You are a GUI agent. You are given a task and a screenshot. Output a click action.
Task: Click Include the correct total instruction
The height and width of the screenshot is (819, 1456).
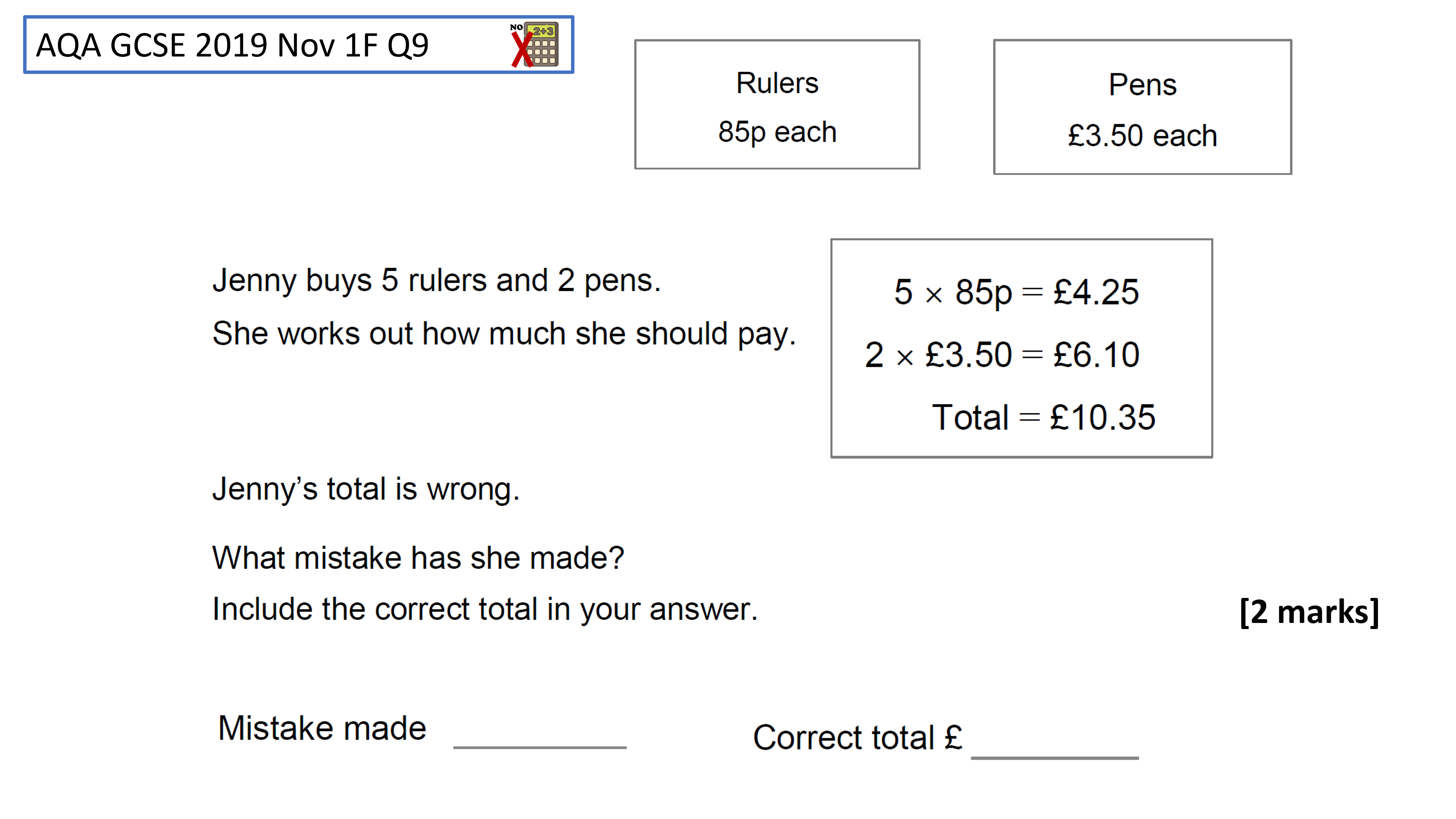coord(485,609)
